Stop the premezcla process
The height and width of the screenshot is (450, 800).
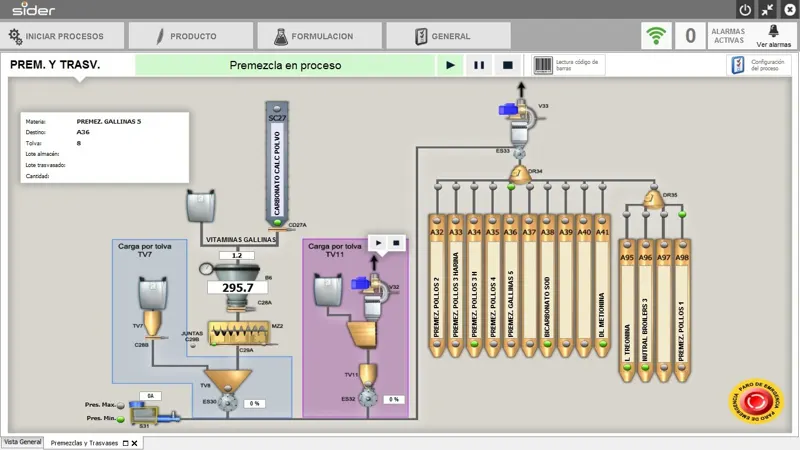507,65
